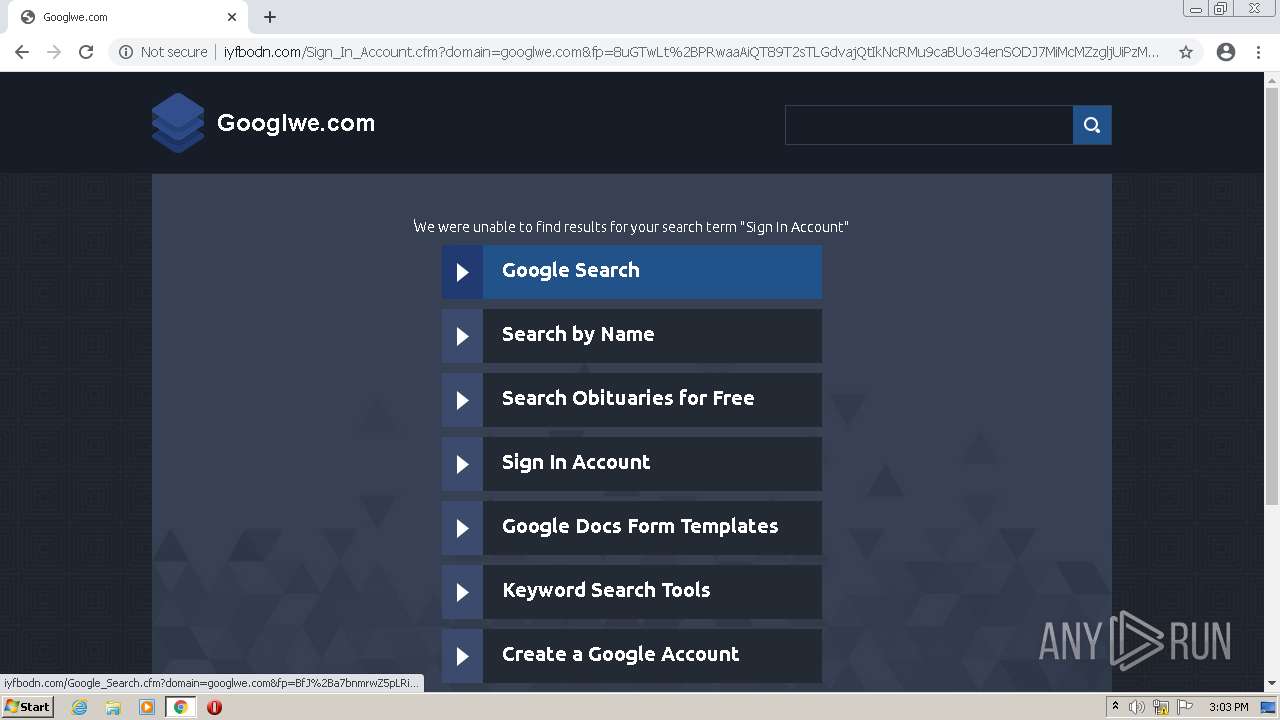Go back with the browser back arrow

pyautogui.click(x=22, y=52)
